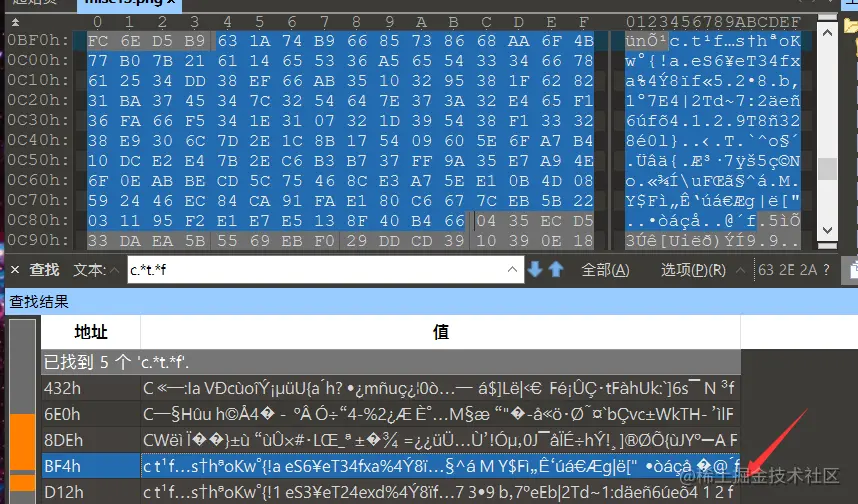Click byte FF in row 0C50h

pyautogui.click(x=421, y=161)
